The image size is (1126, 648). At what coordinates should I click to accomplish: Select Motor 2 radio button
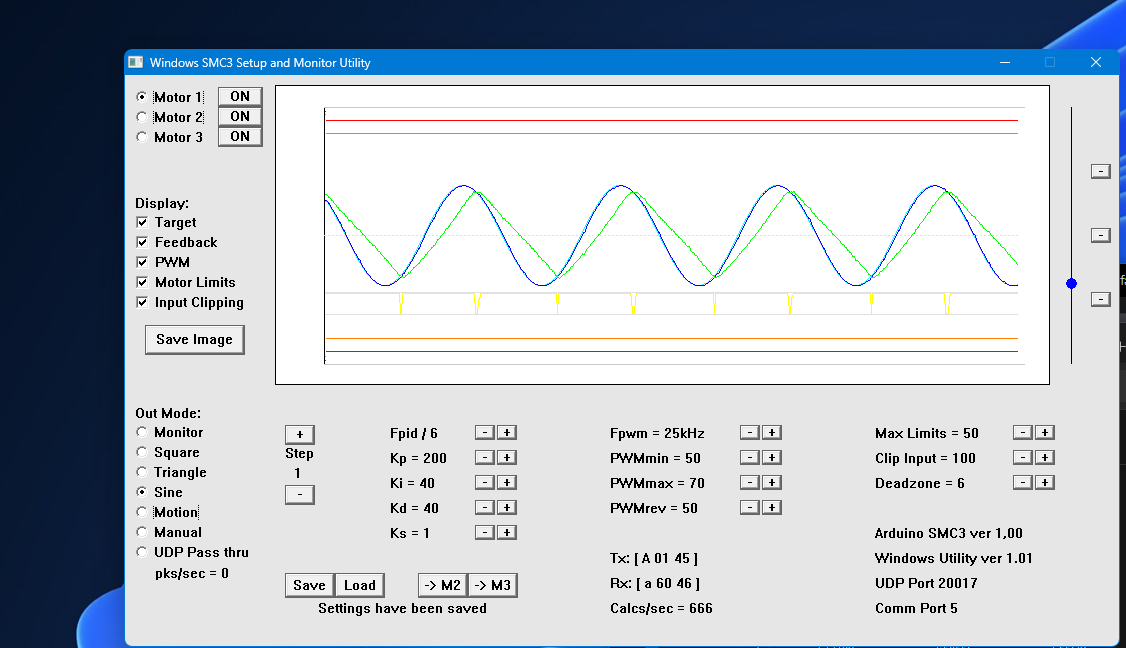[x=142, y=117]
